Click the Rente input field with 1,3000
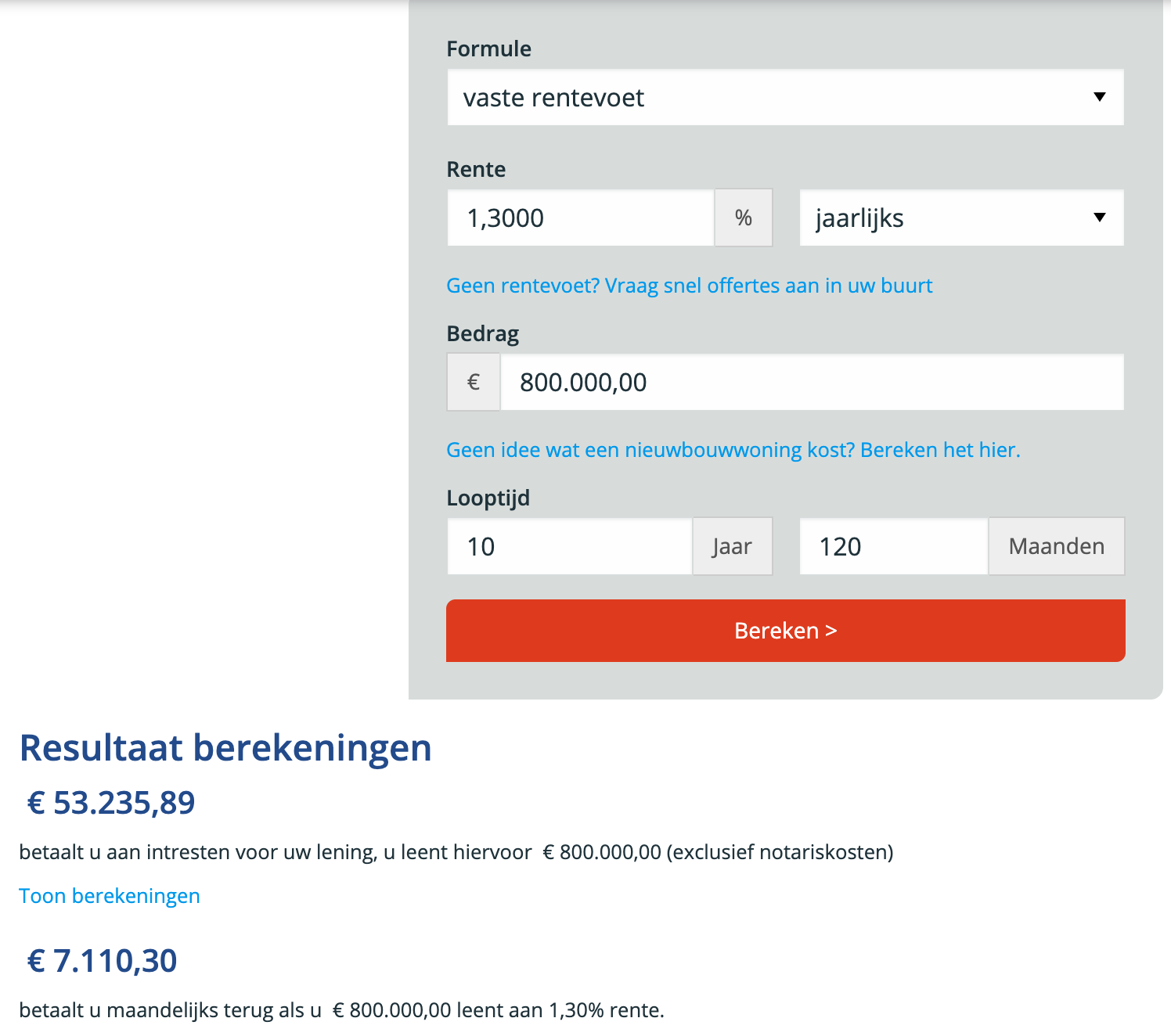Image resolution: width=1171 pixels, height=1036 pixels. [x=581, y=218]
